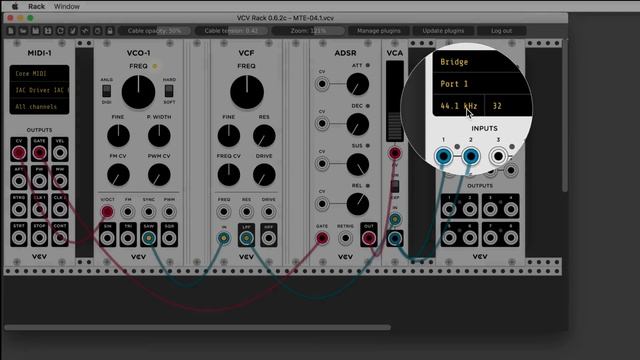The height and width of the screenshot is (360, 640).
Task: Click the VCO-1 V/OCT input jack
Action: (x=107, y=212)
